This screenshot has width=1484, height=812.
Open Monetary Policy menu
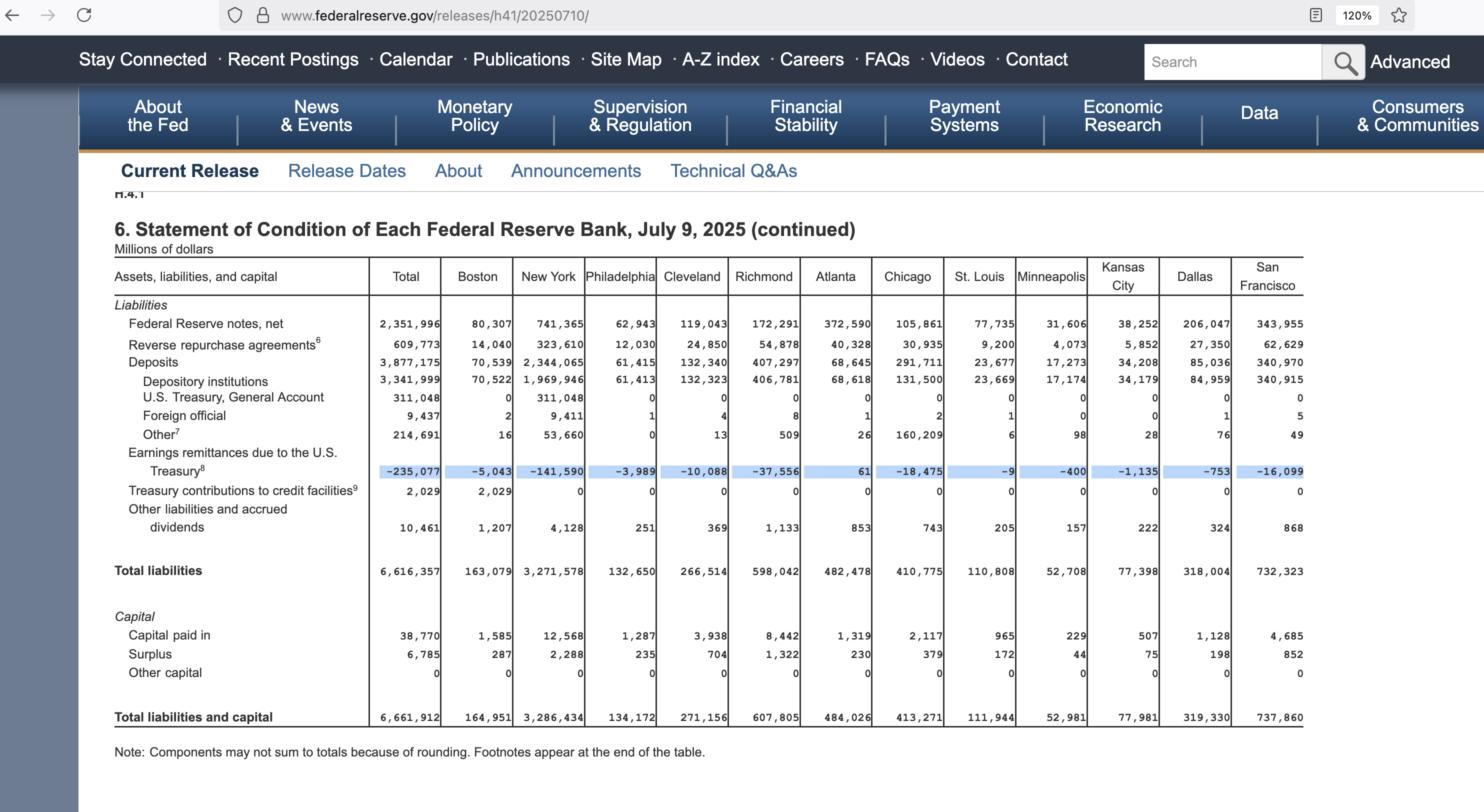[474, 116]
